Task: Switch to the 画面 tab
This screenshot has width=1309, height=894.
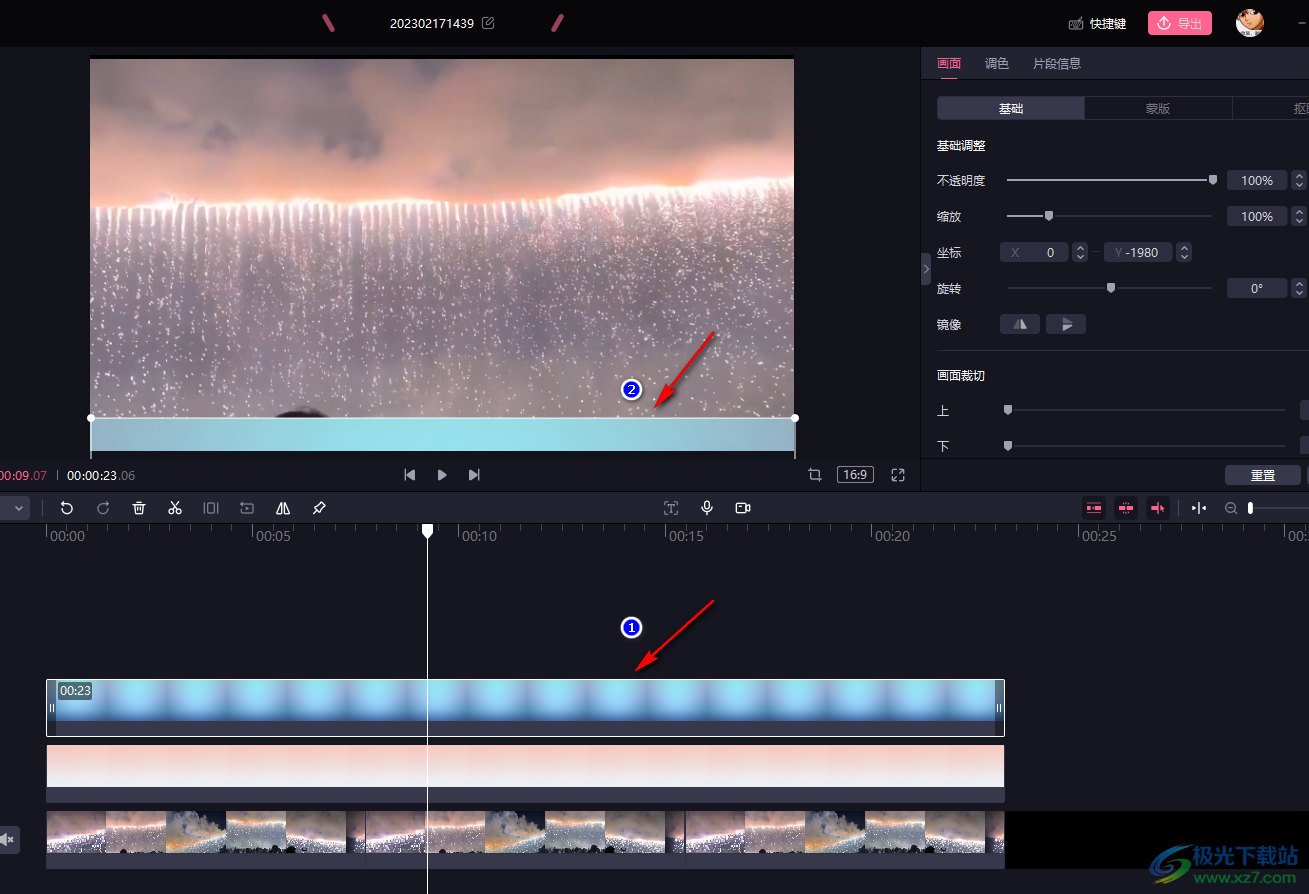Action: click(x=949, y=63)
